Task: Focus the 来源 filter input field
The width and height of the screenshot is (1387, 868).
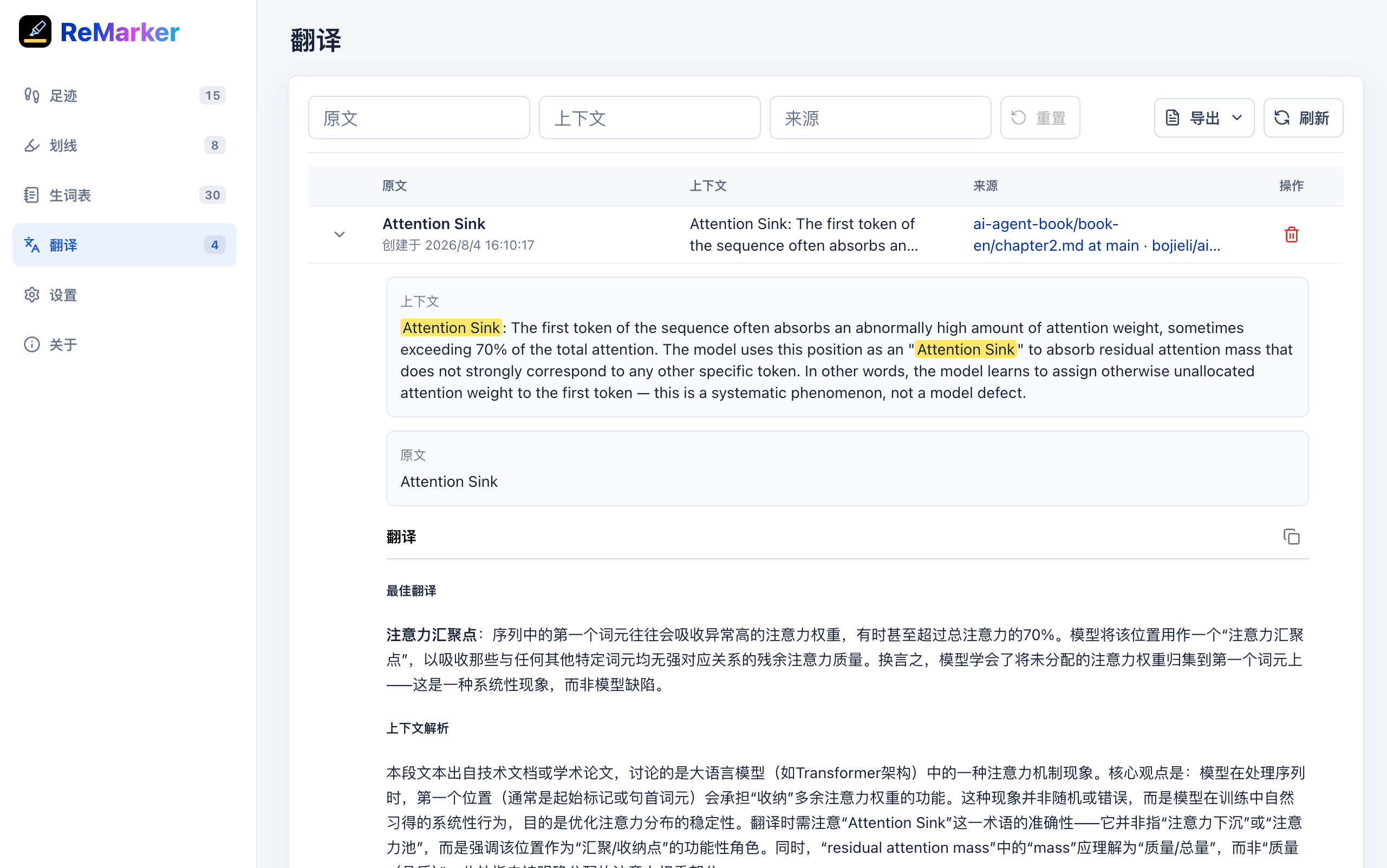Action: (880, 118)
